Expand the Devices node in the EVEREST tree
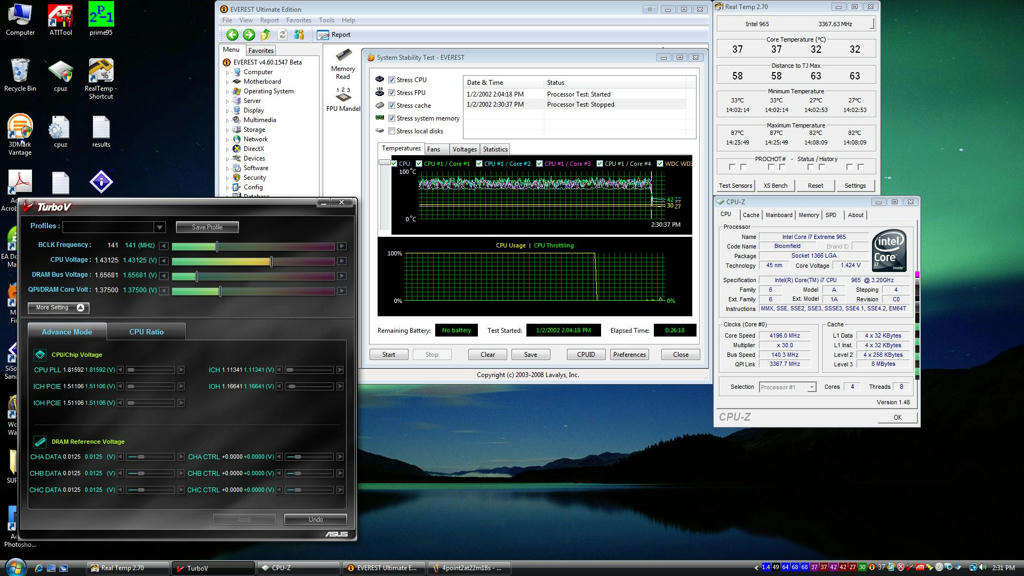The height and width of the screenshot is (576, 1024). (228, 159)
